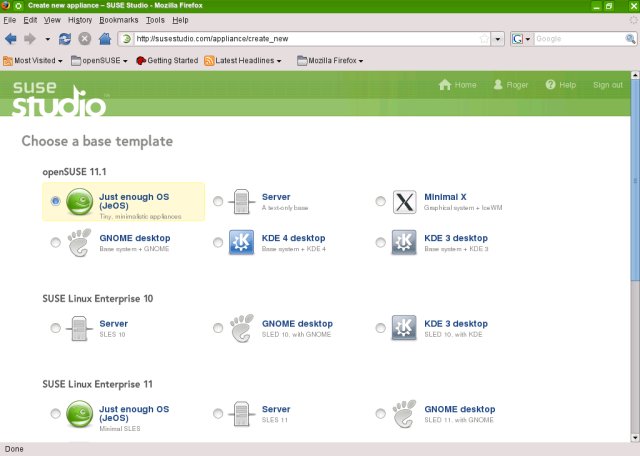This screenshot has width=640, height=456.
Task: Click the Server icon for SLES 11
Action: click(242, 414)
